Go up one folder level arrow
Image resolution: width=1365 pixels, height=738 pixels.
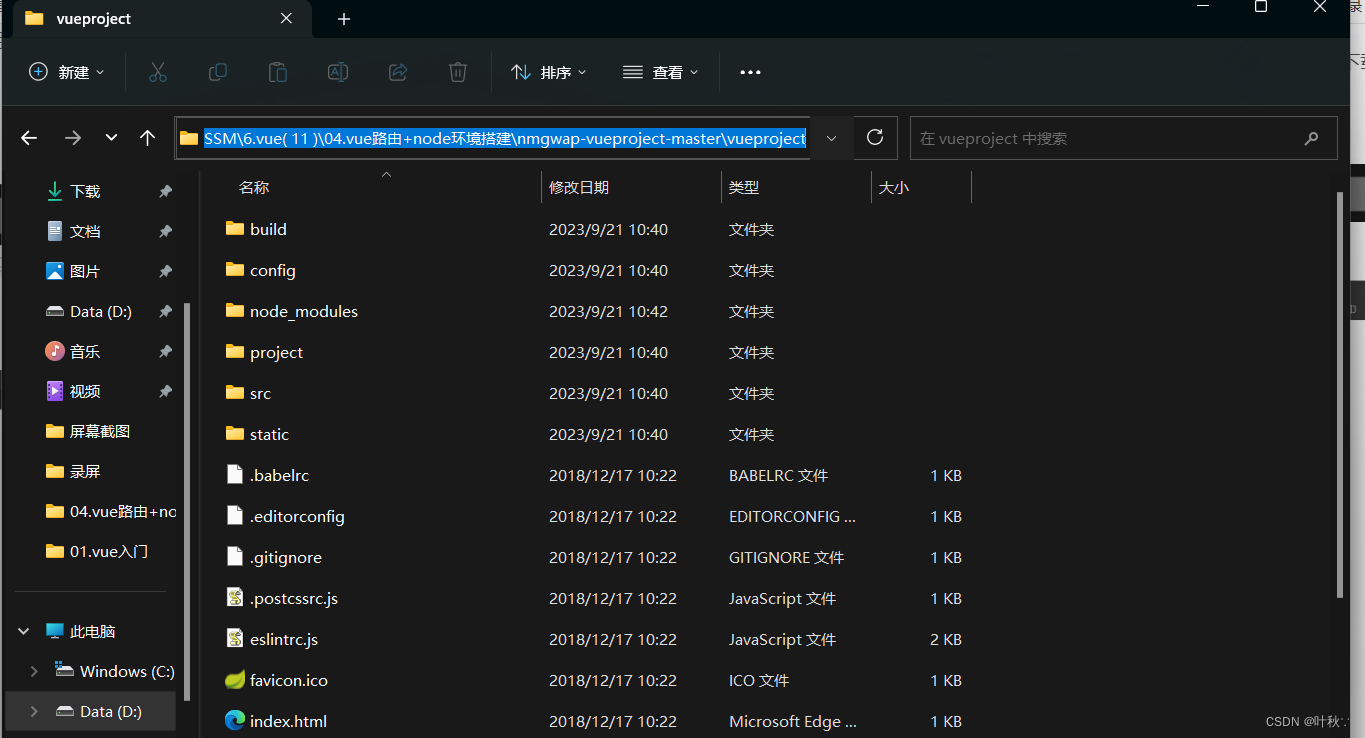pos(147,138)
